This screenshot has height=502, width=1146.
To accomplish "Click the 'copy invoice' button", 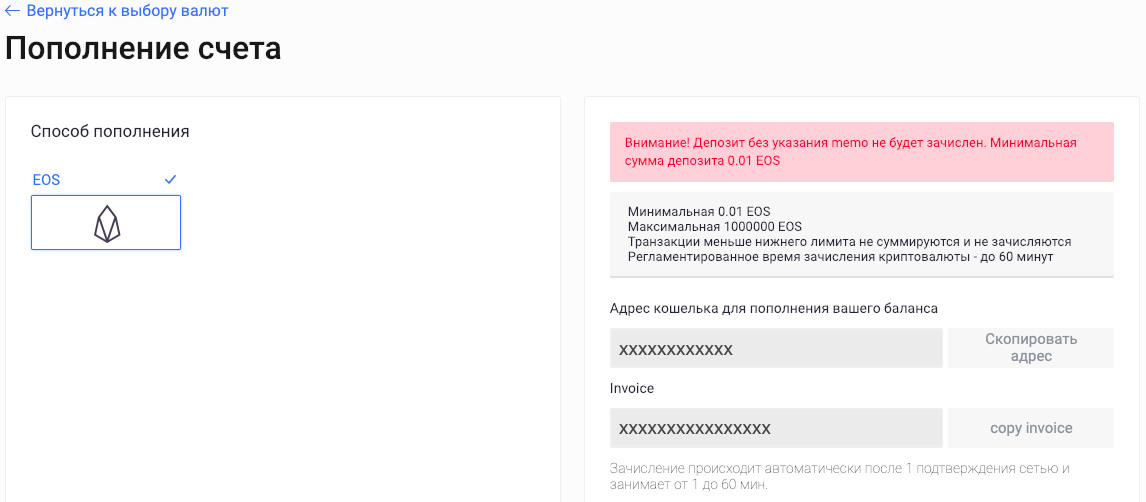I will point(1031,428).
